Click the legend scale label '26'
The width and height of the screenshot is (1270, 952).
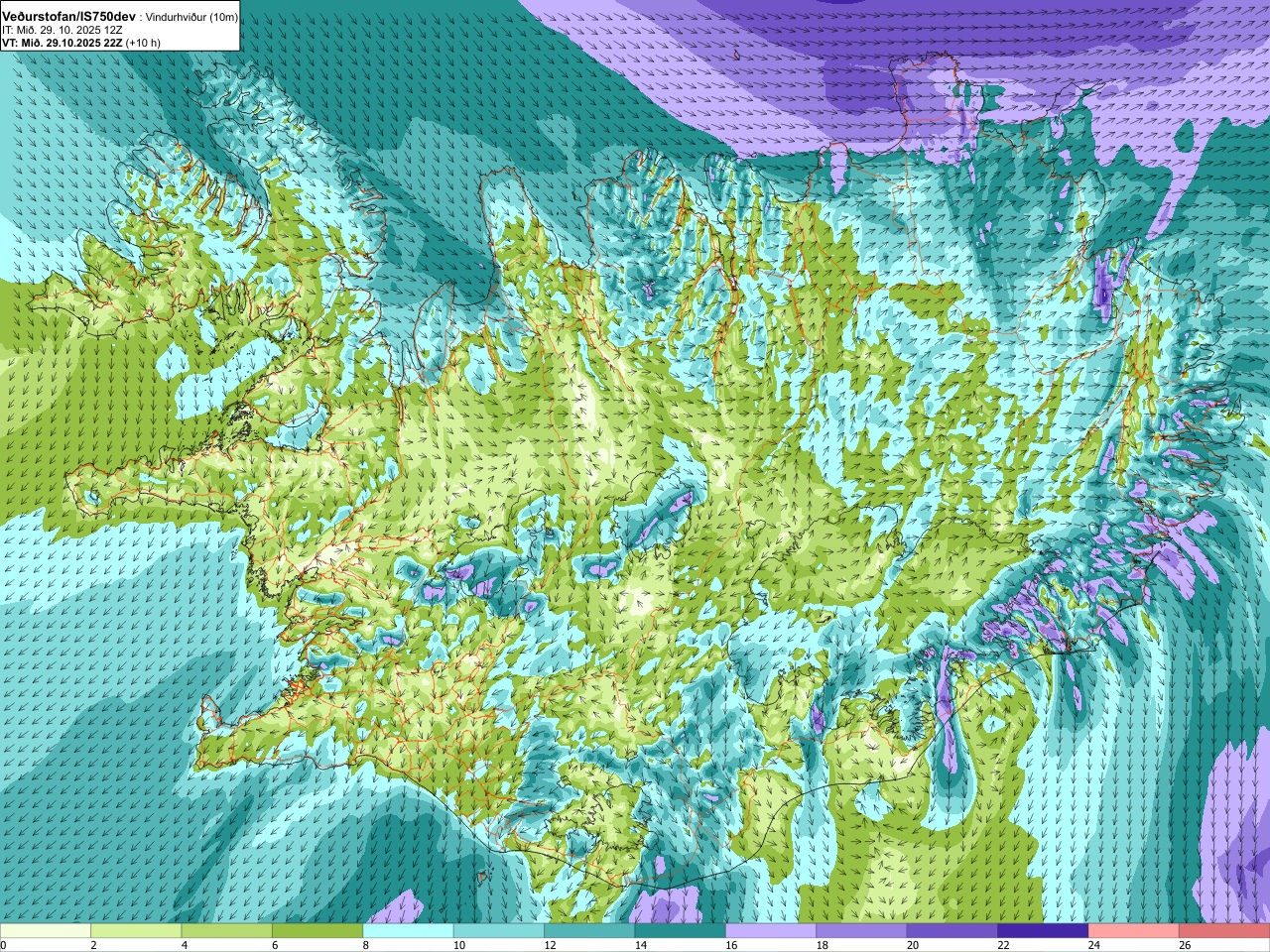click(x=1186, y=945)
